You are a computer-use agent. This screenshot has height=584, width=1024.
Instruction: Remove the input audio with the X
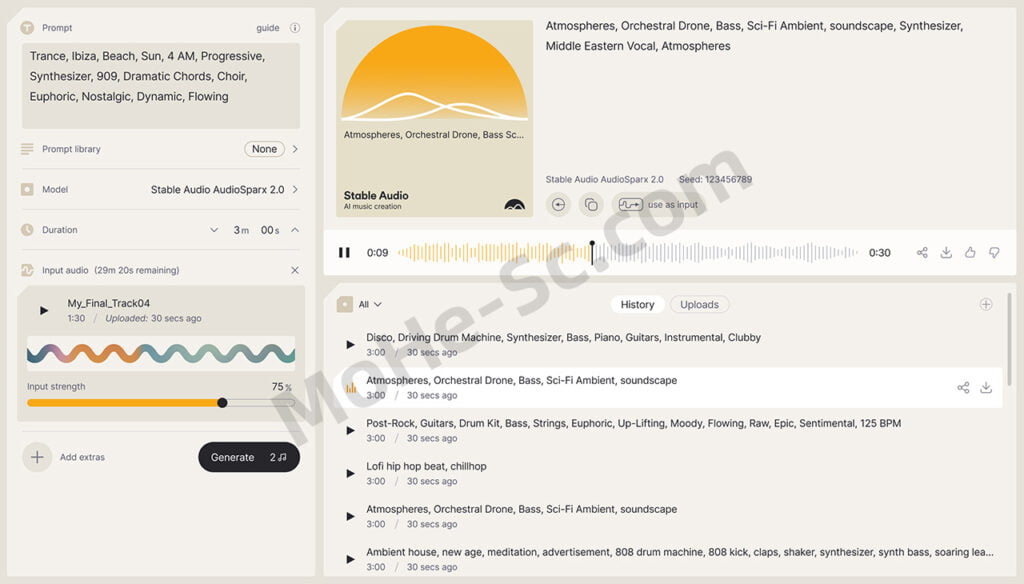pos(295,270)
